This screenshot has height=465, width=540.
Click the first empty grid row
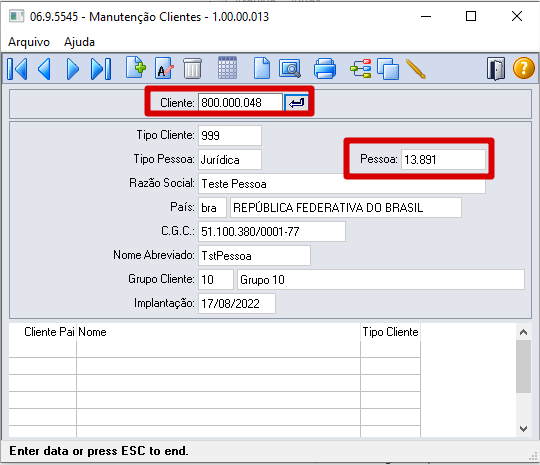(x=214, y=349)
